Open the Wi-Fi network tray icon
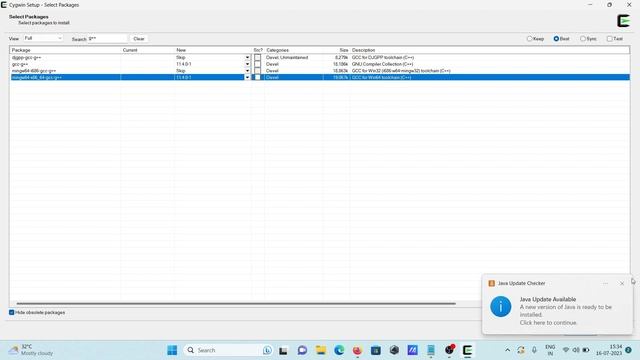This screenshot has width=640, height=360. (566, 350)
